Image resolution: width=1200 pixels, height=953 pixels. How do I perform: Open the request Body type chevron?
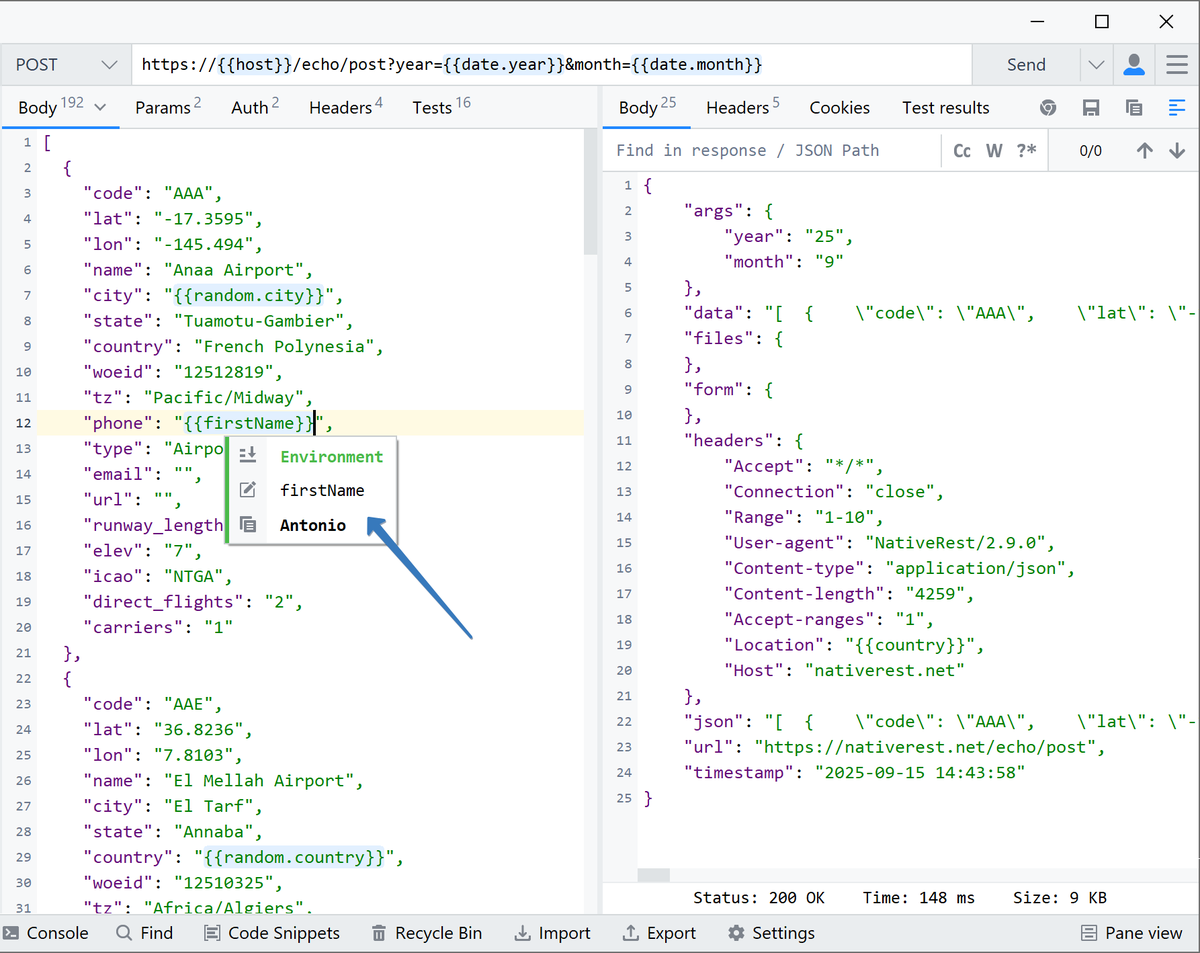(99, 108)
